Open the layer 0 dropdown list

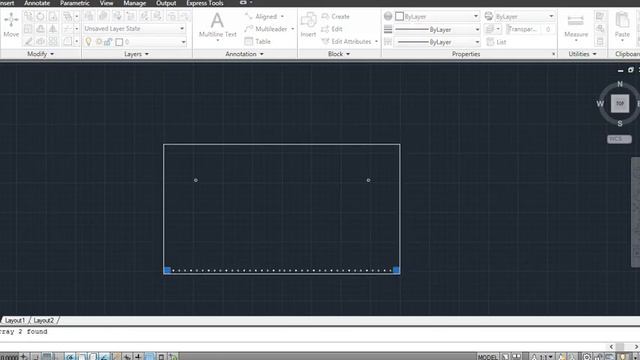click(183, 42)
